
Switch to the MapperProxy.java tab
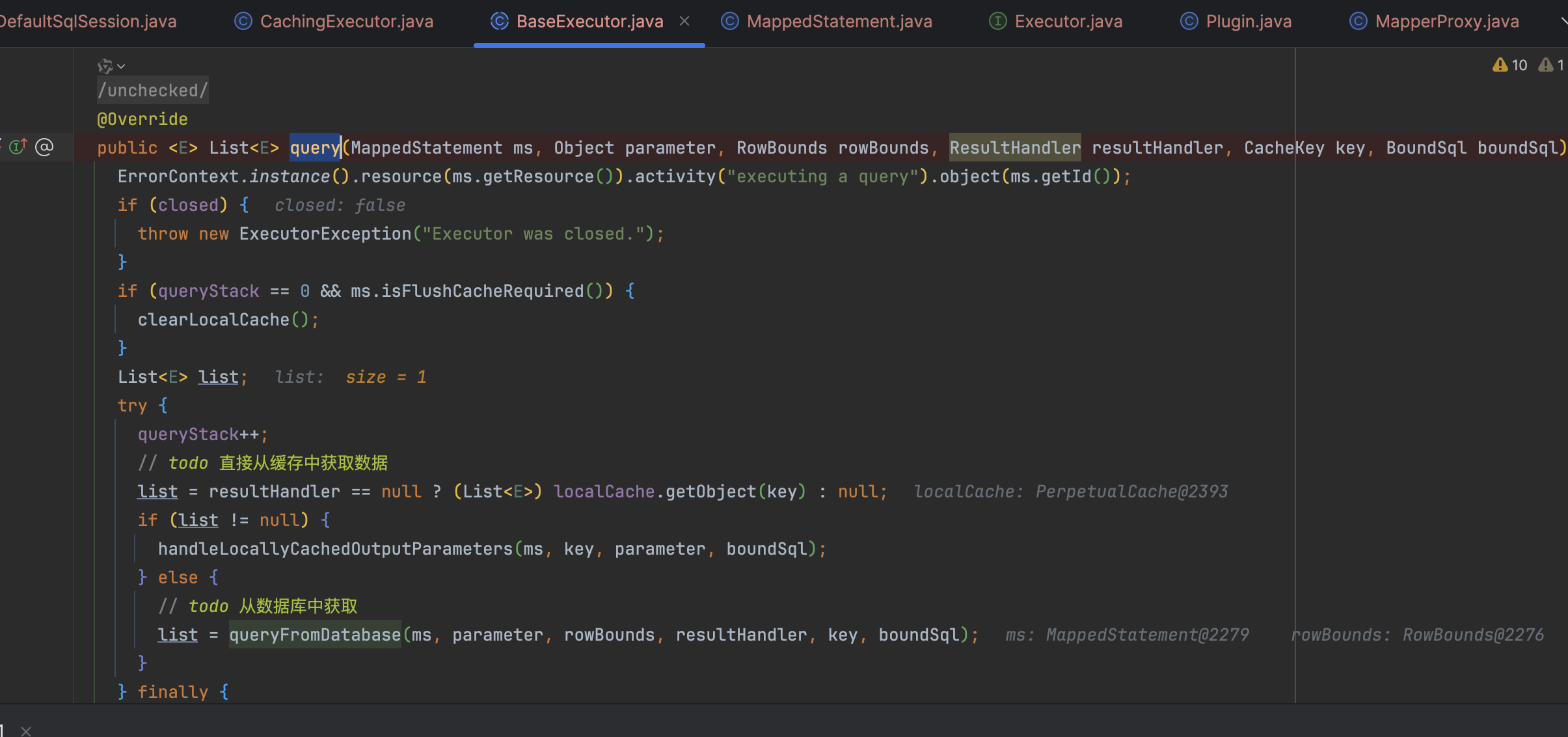(1447, 21)
